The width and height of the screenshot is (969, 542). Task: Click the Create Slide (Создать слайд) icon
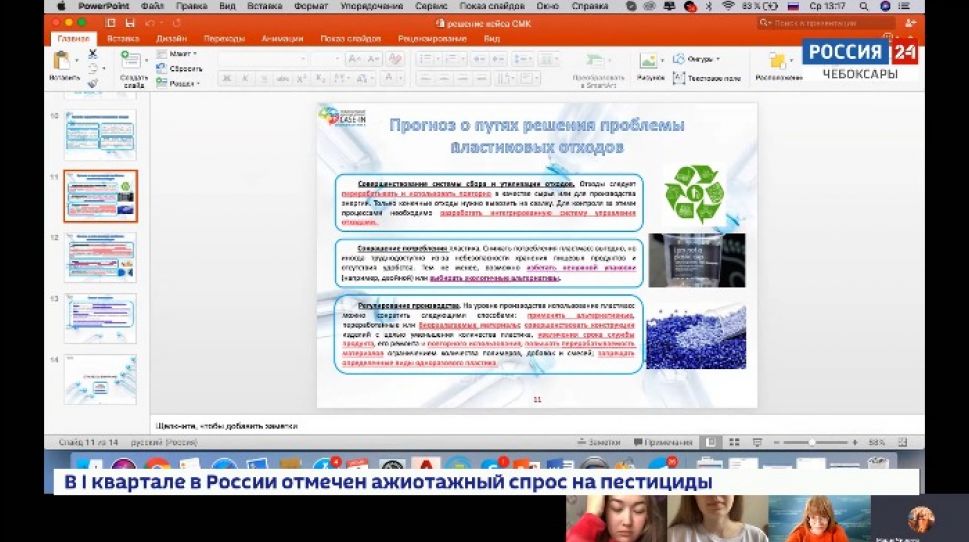click(x=130, y=60)
